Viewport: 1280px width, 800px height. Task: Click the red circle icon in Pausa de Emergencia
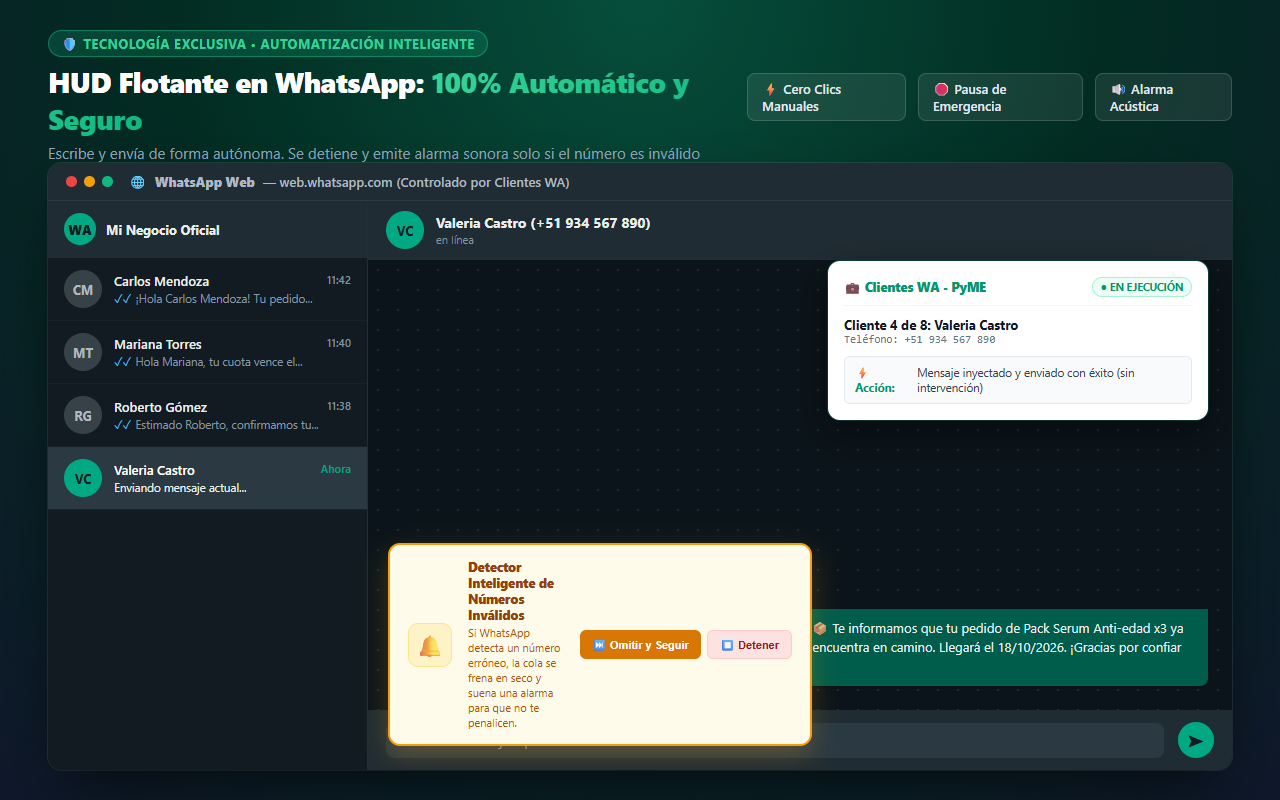(x=941, y=89)
